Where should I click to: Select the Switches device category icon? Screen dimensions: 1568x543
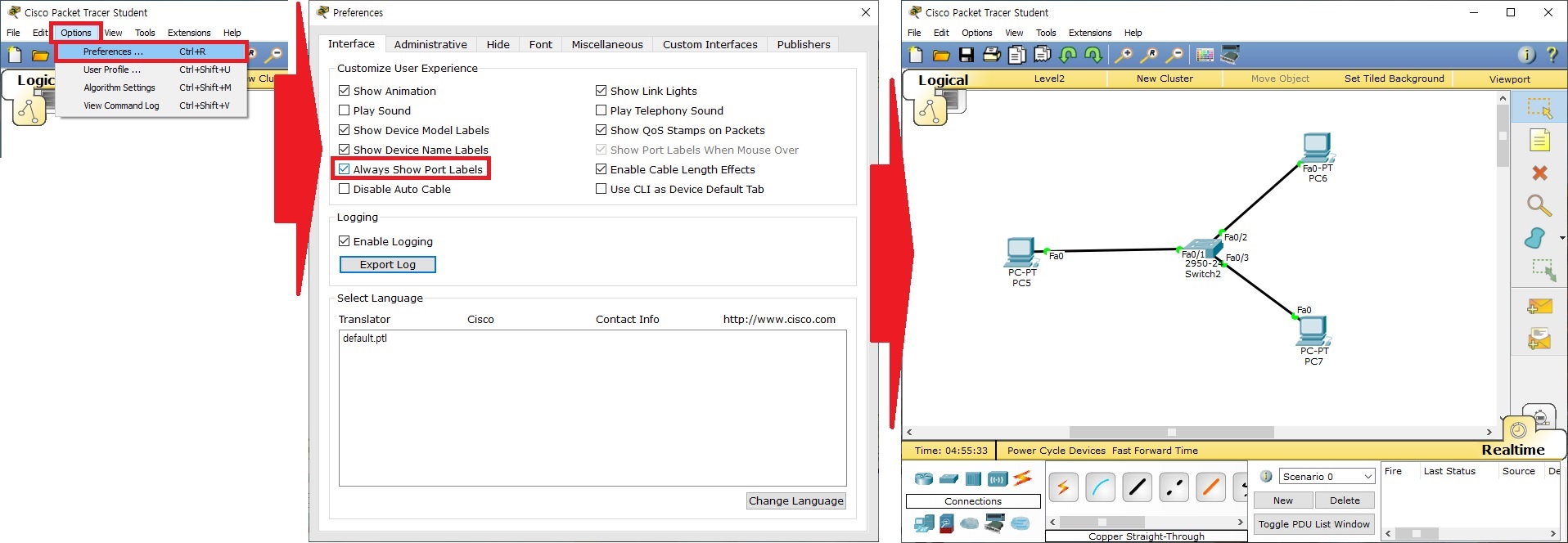pyautogui.click(x=948, y=479)
